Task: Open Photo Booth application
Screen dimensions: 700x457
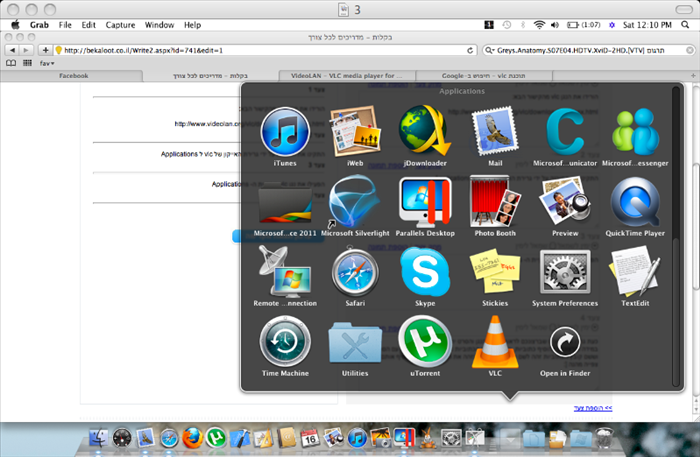Action: (x=495, y=201)
